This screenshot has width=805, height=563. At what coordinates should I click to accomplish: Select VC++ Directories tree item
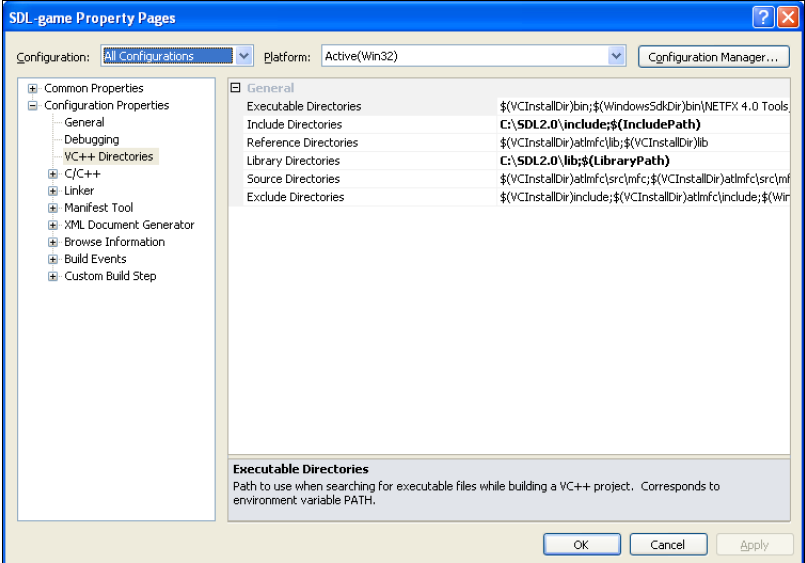point(109,157)
